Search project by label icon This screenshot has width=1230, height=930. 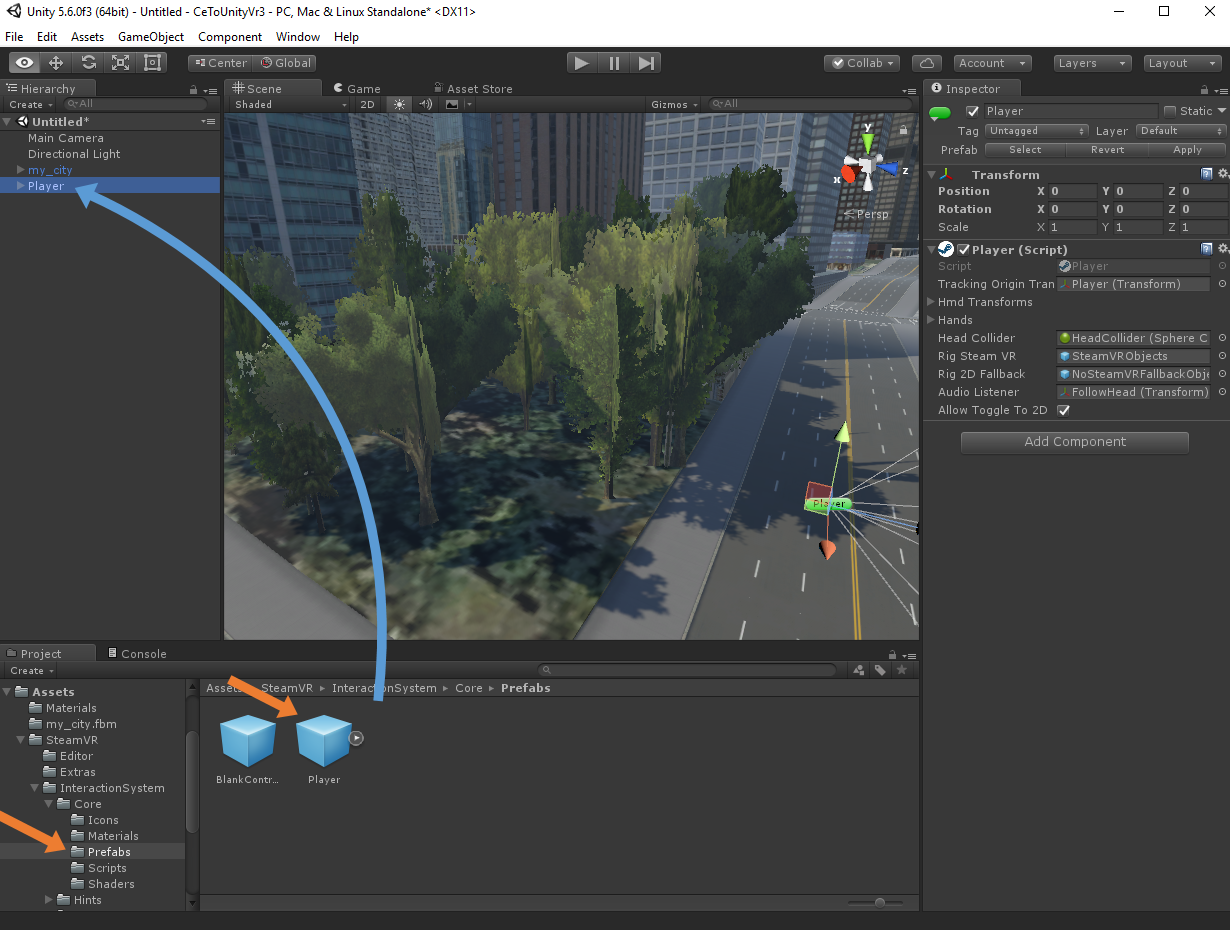880,670
